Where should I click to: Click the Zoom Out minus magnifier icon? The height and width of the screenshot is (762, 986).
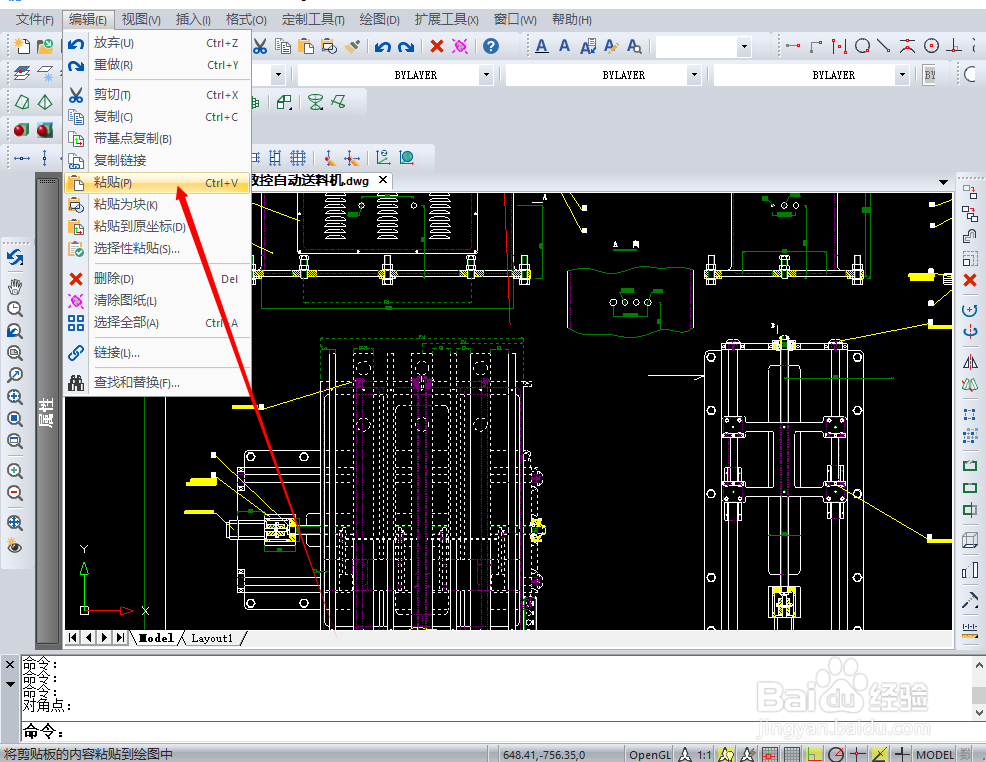(15, 493)
